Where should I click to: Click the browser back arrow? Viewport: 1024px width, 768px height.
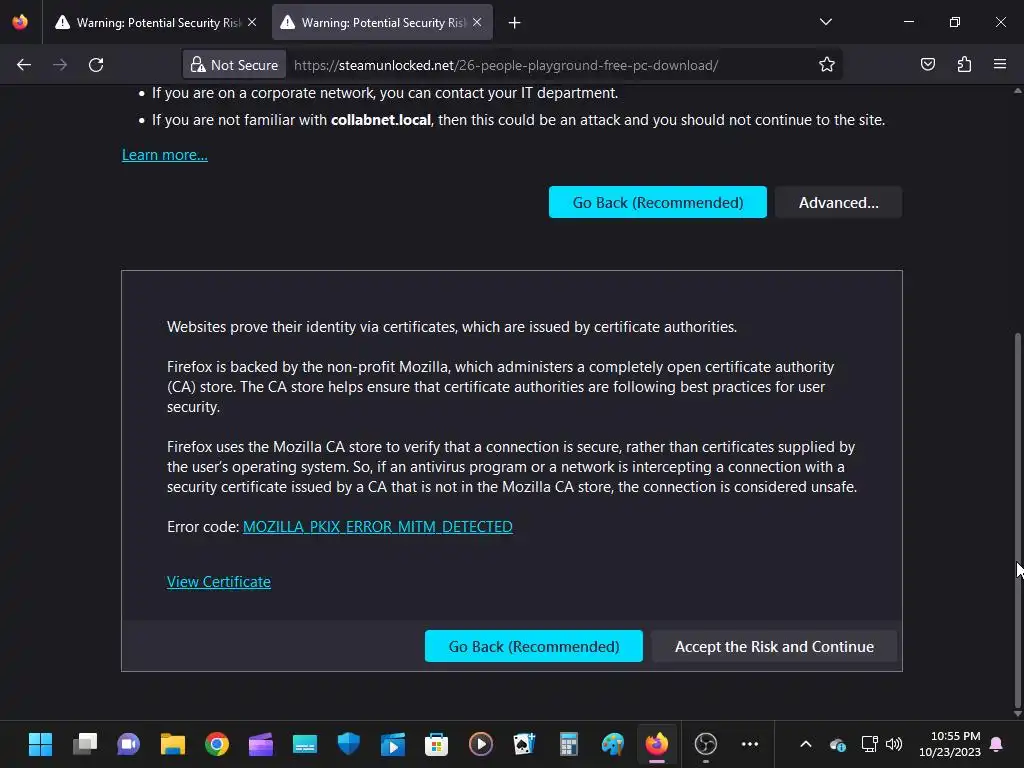tap(24, 65)
